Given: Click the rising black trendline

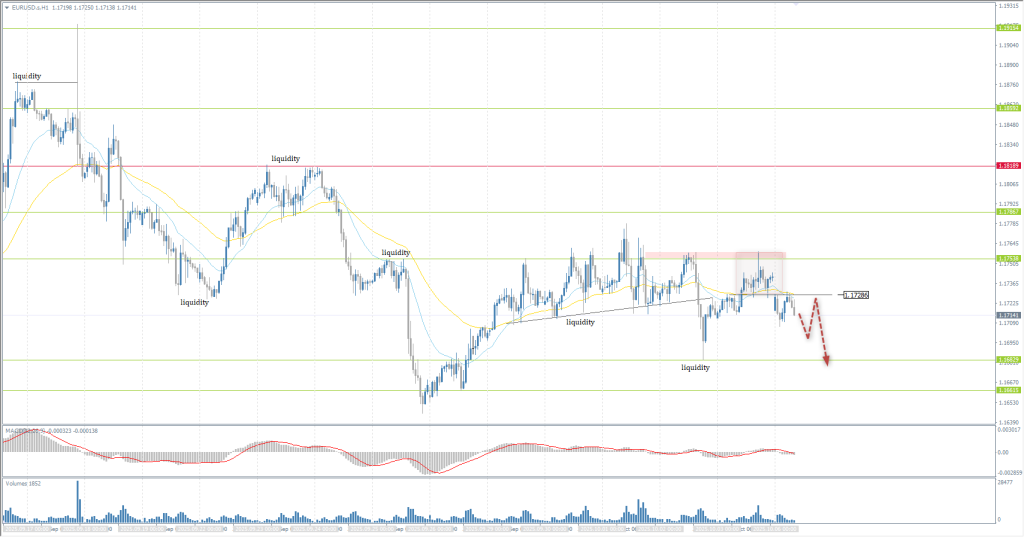Looking at the screenshot, I should [600, 309].
